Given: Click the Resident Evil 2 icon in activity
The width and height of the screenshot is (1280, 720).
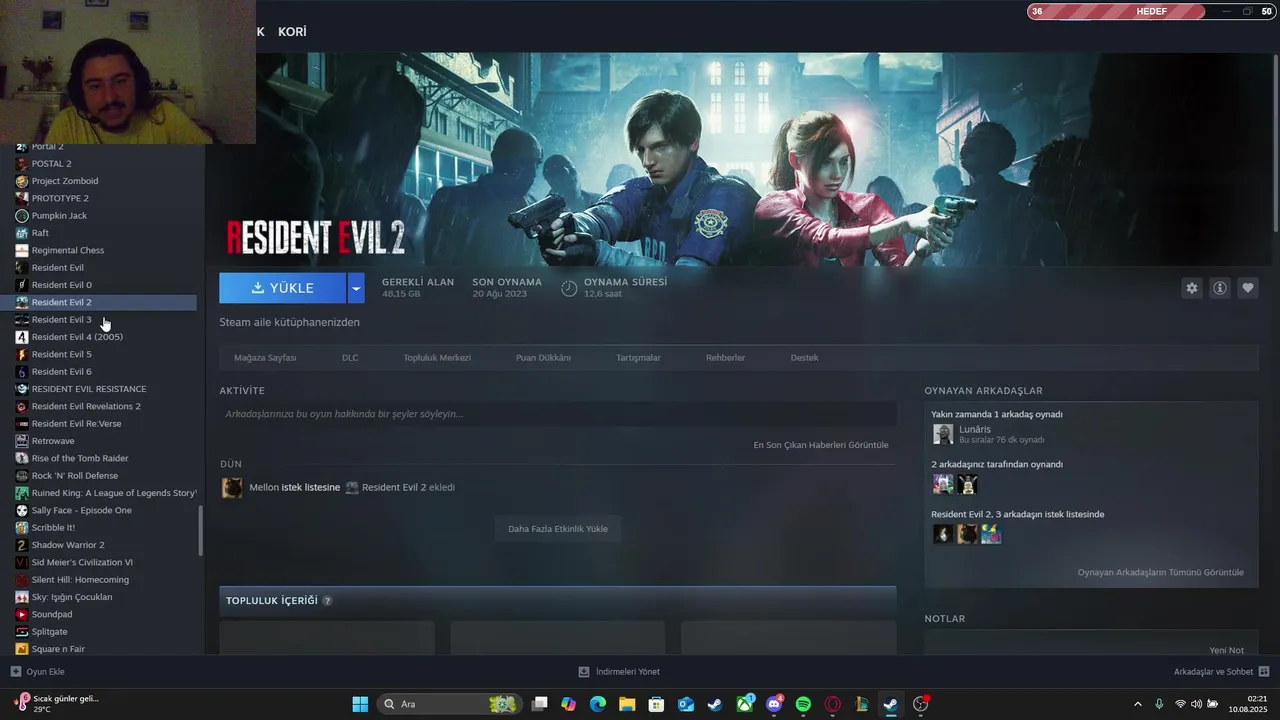Looking at the screenshot, I should point(352,488).
